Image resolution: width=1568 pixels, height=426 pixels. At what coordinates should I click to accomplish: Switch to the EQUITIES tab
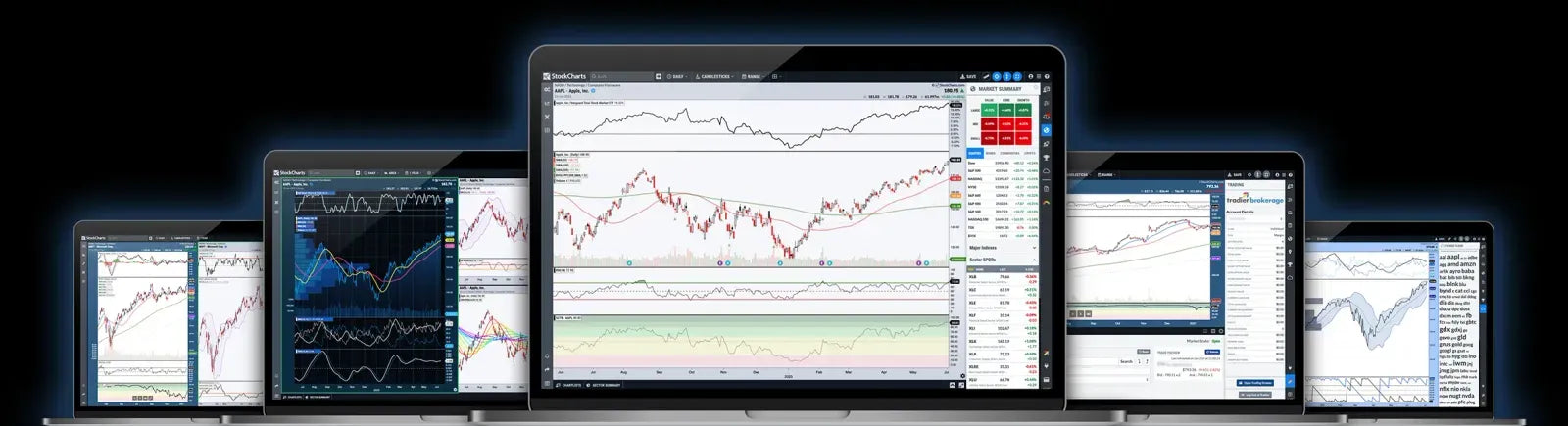pos(975,153)
